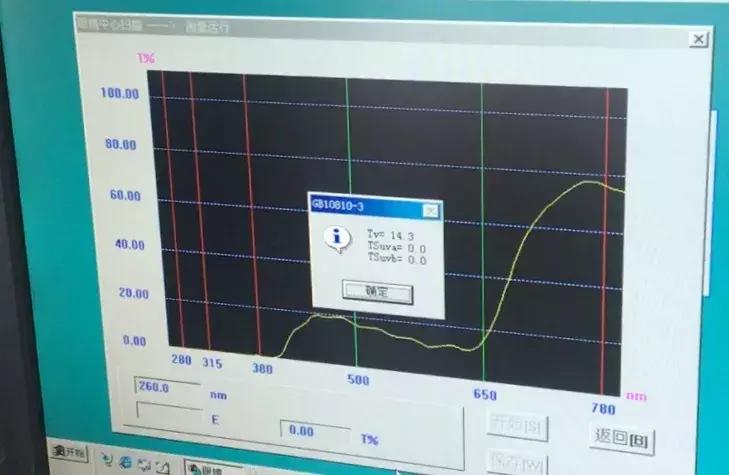Viewport: 729px width, 475px height.
Task: Click the greyed-out 保存[W] save button
Action: pos(517,462)
